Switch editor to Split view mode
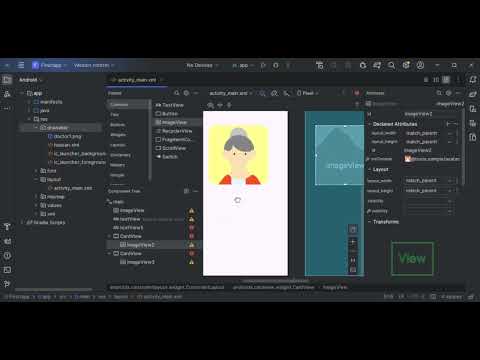480x360 pixels. tap(436, 80)
